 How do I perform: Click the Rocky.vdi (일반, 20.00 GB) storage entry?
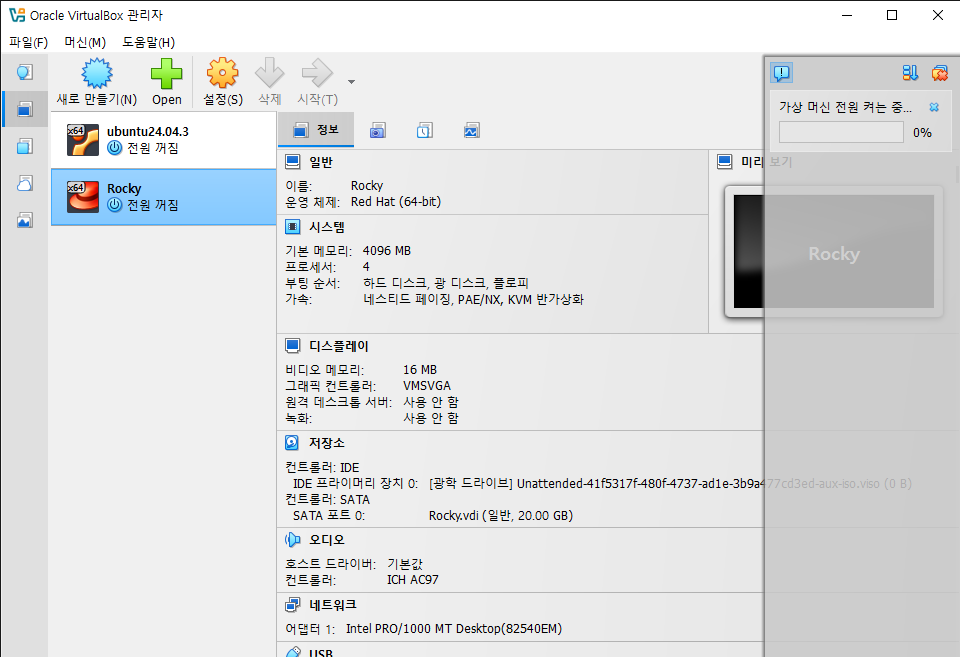(501, 516)
